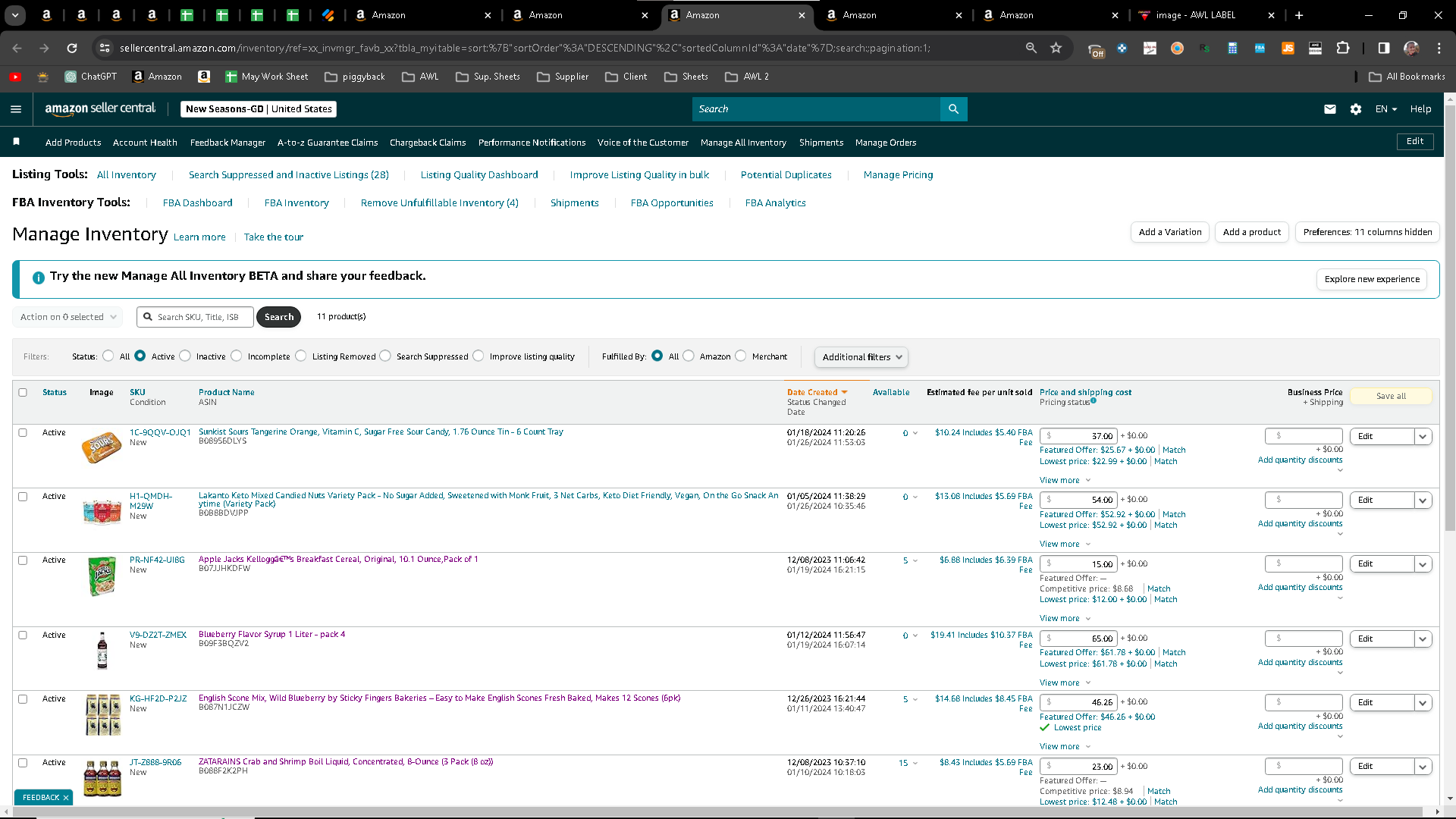Open the browser extensions puzzle icon

click(x=1343, y=48)
